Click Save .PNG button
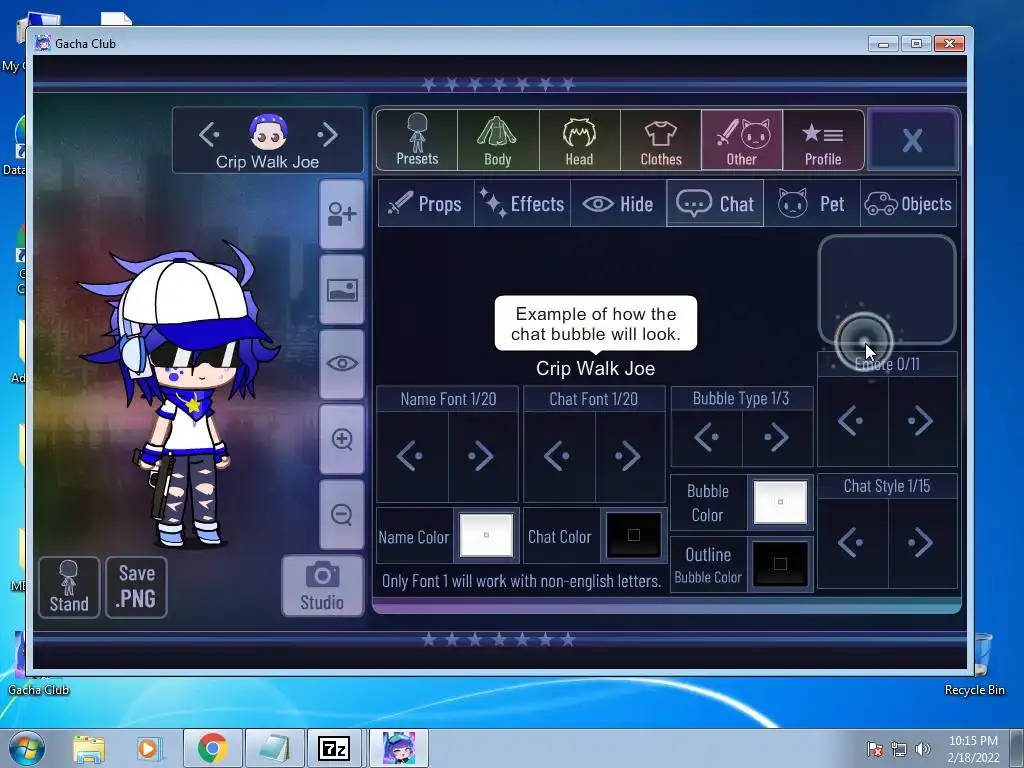Screen dimensions: 1024x768 tap(136, 587)
